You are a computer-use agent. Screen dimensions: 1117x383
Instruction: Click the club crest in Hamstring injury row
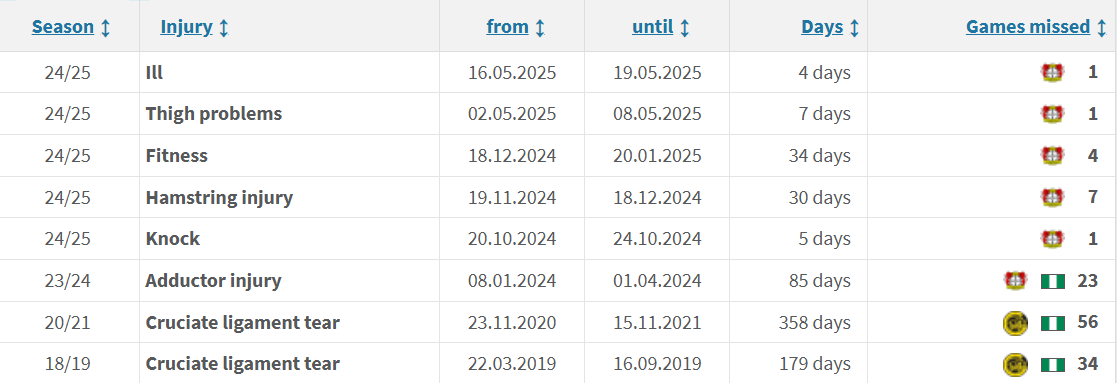coord(1052,197)
